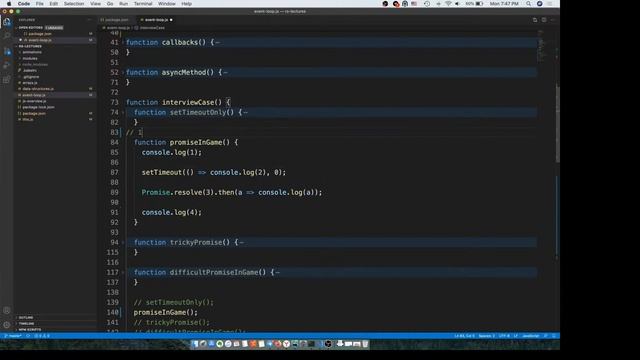This screenshot has height=360, width=640.
Task: Click the Time Machine icon in the menu bar
Action: pos(427,4)
